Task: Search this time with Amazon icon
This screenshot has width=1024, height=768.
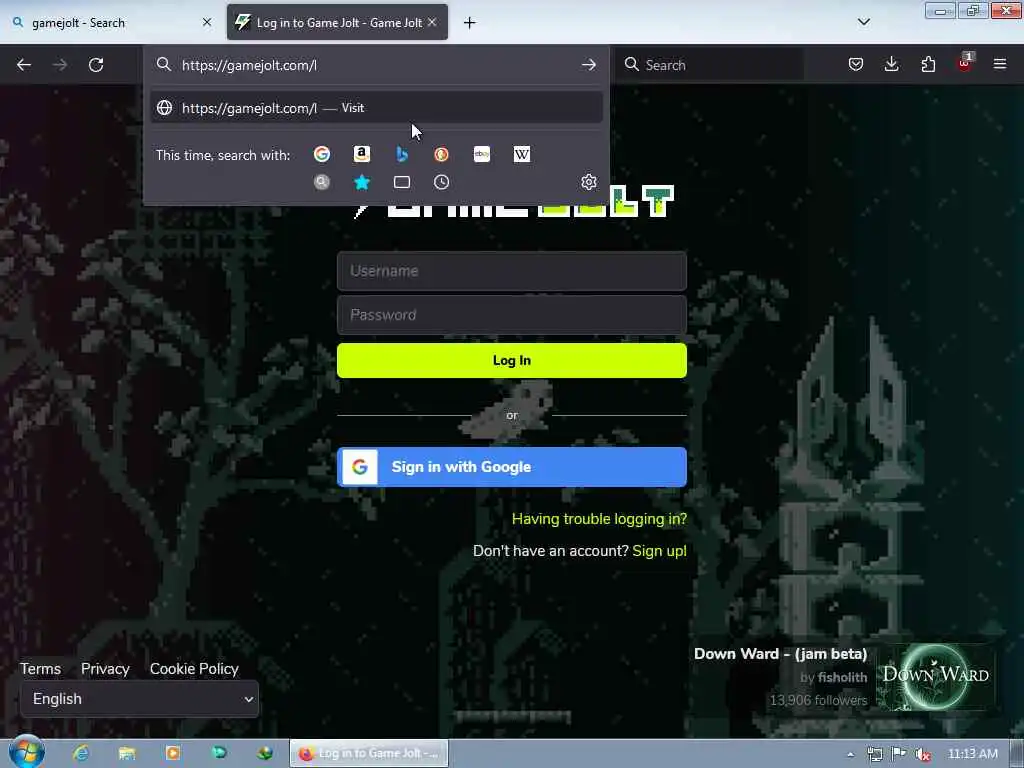Action: point(362,154)
